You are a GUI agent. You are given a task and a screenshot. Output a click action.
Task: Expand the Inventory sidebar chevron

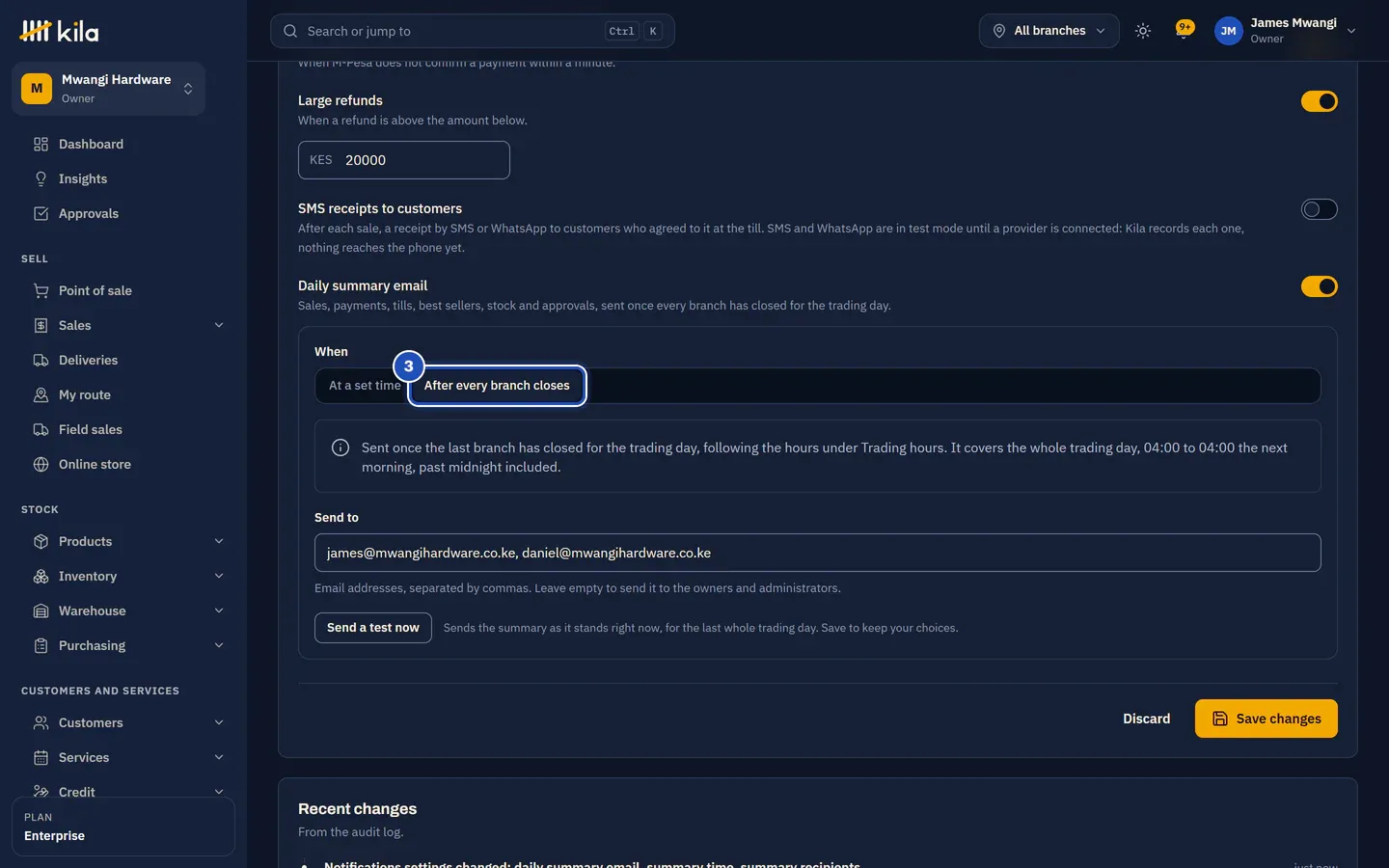(219, 576)
